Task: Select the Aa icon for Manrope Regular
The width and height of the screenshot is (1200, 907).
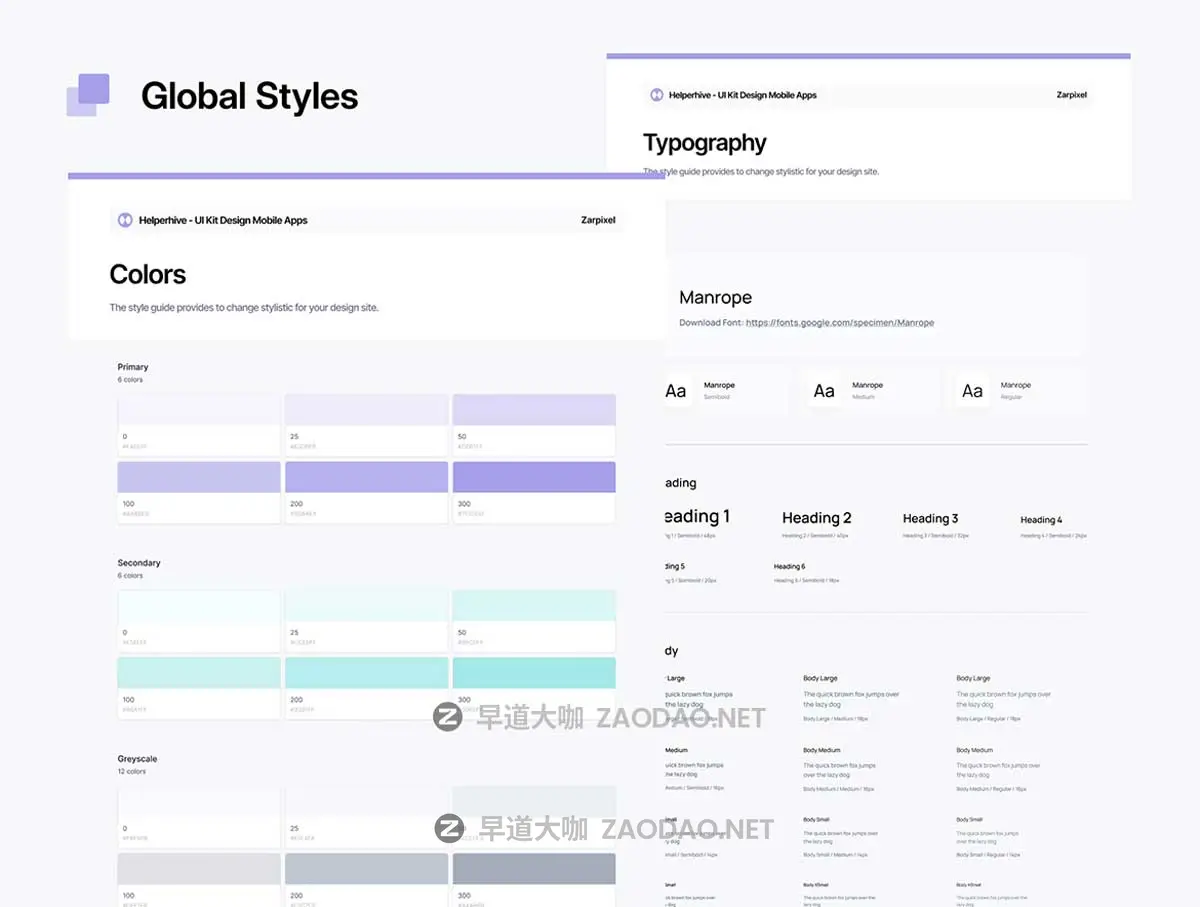Action: click(972, 391)
